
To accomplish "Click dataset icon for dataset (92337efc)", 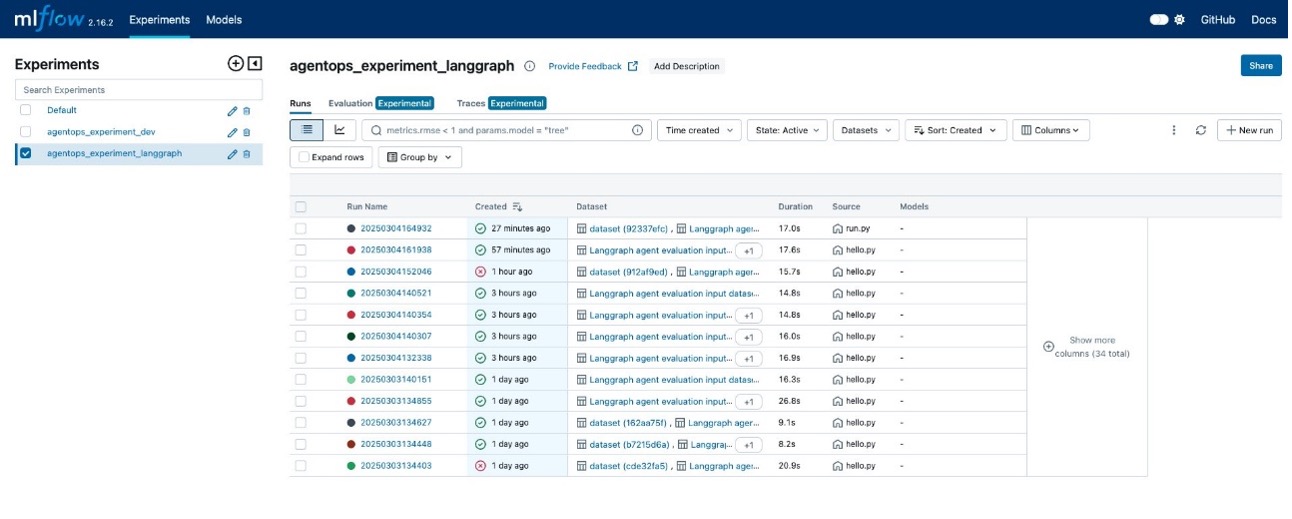I will point(582,228).
